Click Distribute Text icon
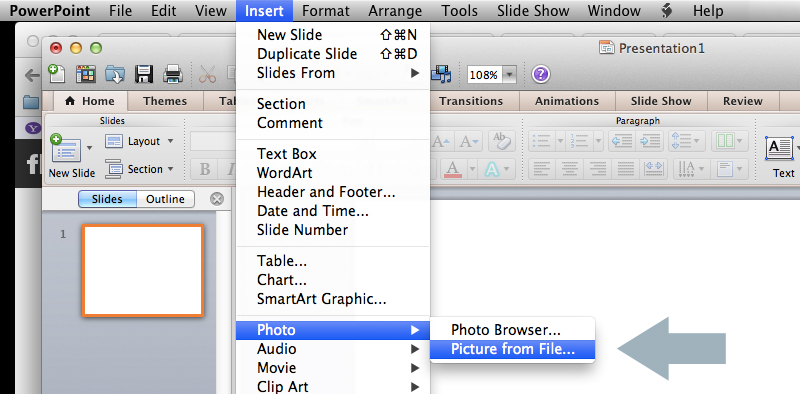 pos(654,168)
